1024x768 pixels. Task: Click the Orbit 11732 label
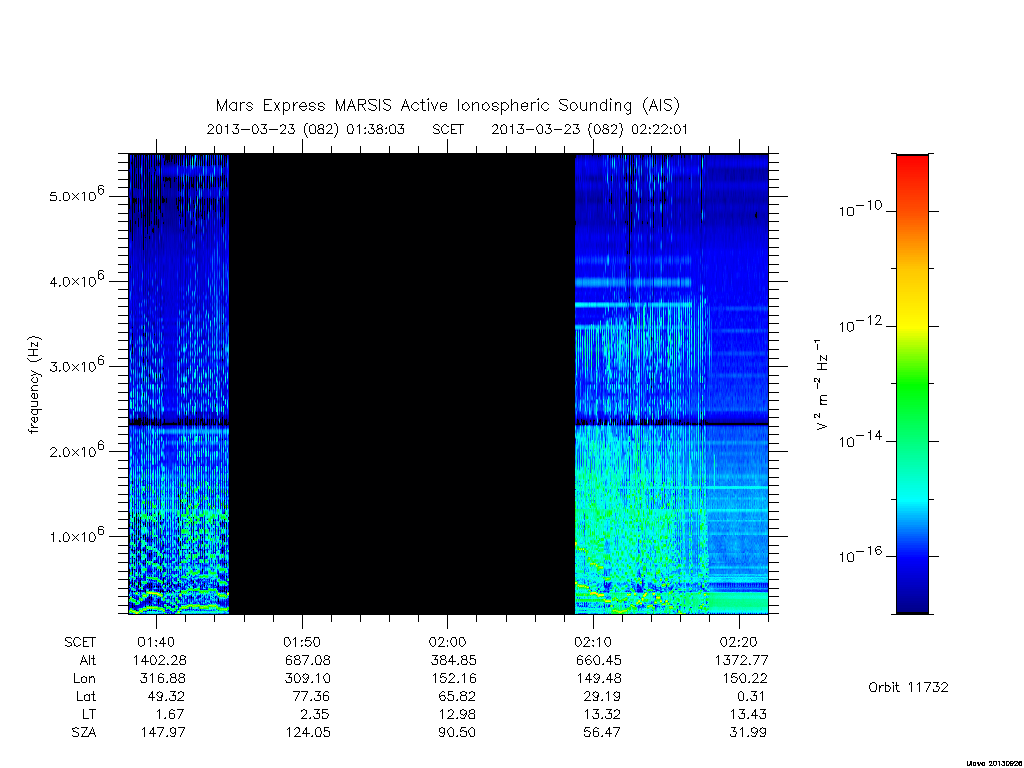tap(908, 687)
